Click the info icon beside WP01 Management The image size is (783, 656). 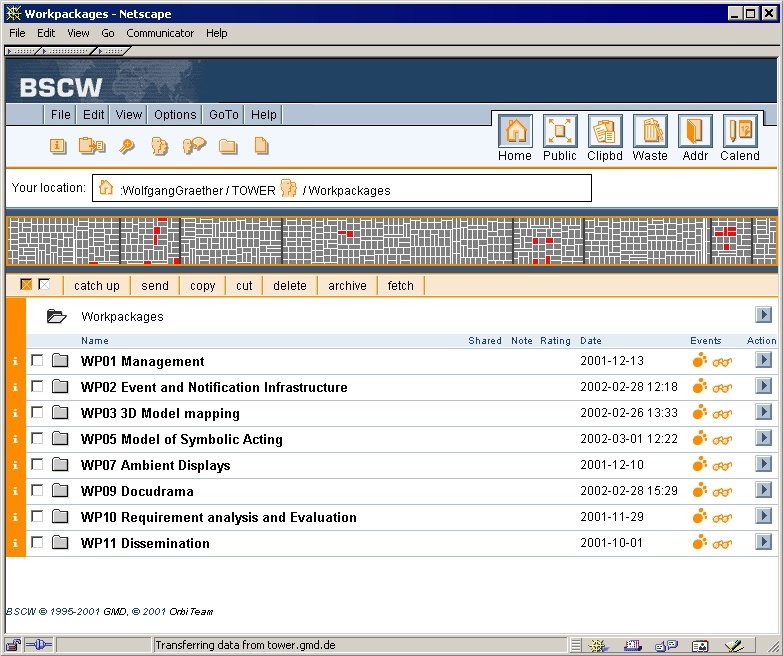tap(15, 361)
